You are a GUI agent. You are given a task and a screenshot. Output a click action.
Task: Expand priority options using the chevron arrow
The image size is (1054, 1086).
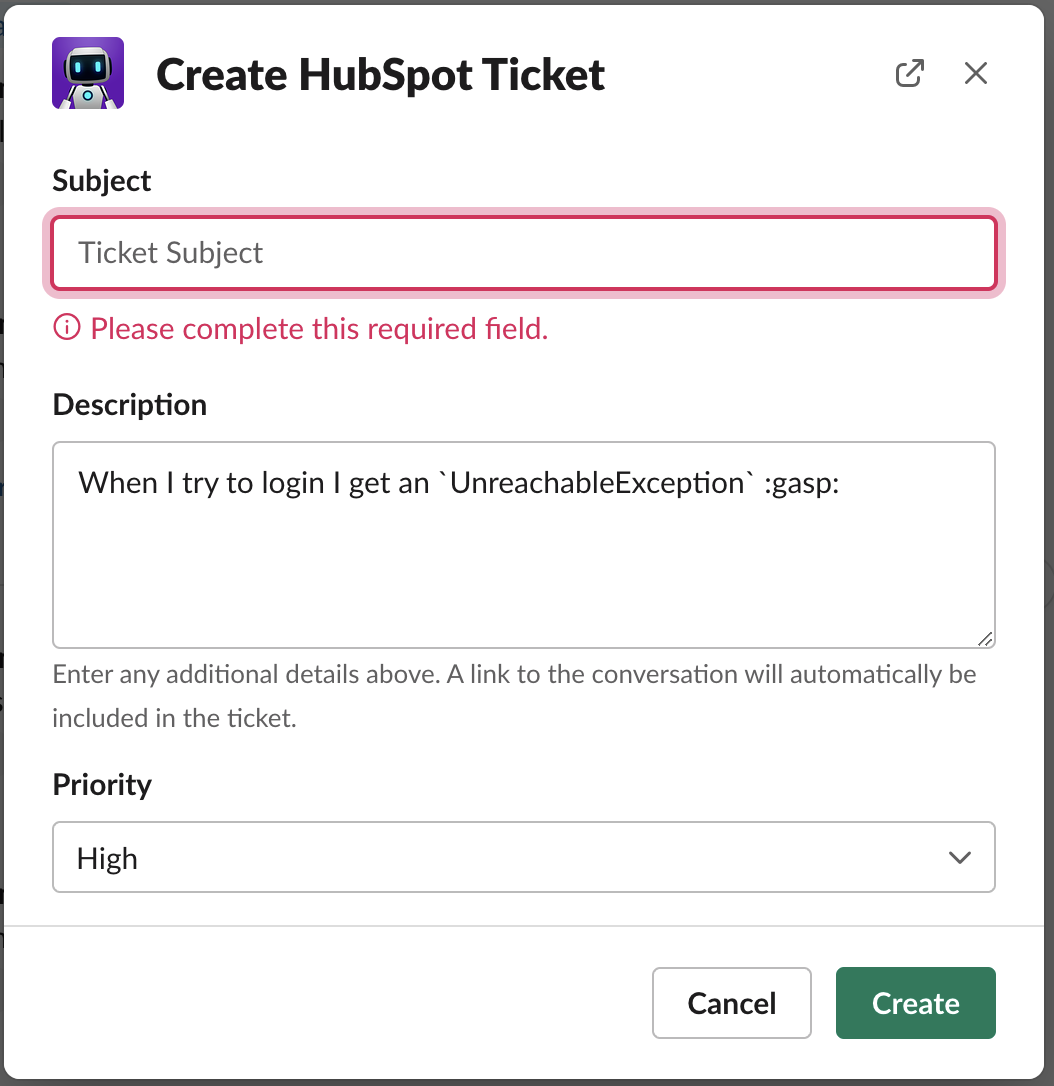[x=960, y=857]
